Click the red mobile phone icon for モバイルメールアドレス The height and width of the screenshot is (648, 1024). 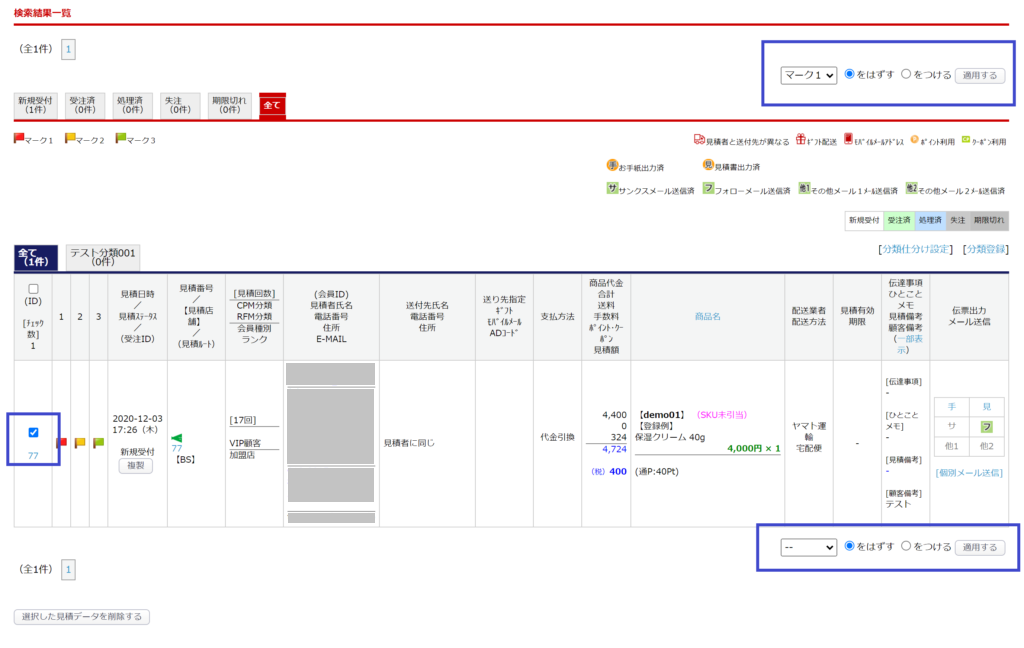coord(848,138)
